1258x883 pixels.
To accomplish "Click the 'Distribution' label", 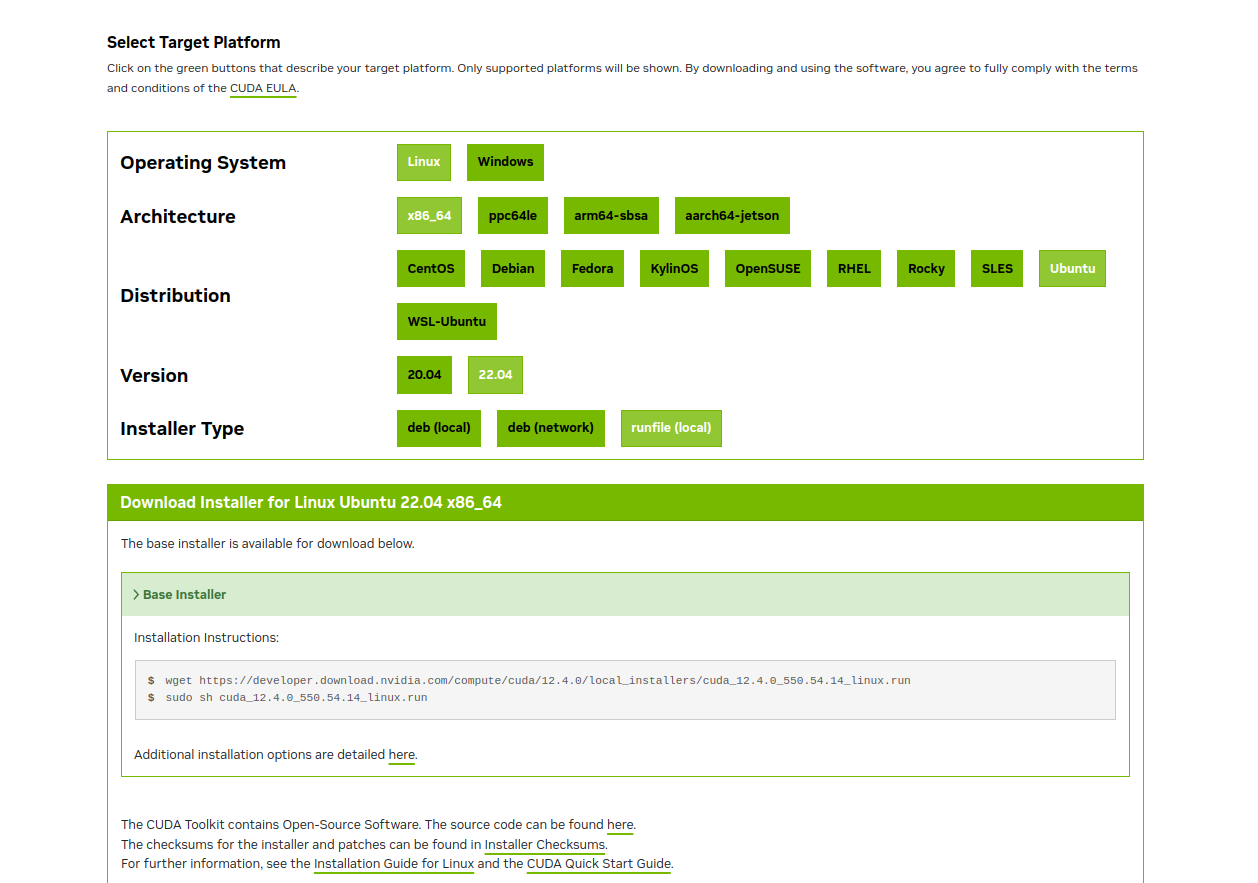I will click(x=175, y=295).
